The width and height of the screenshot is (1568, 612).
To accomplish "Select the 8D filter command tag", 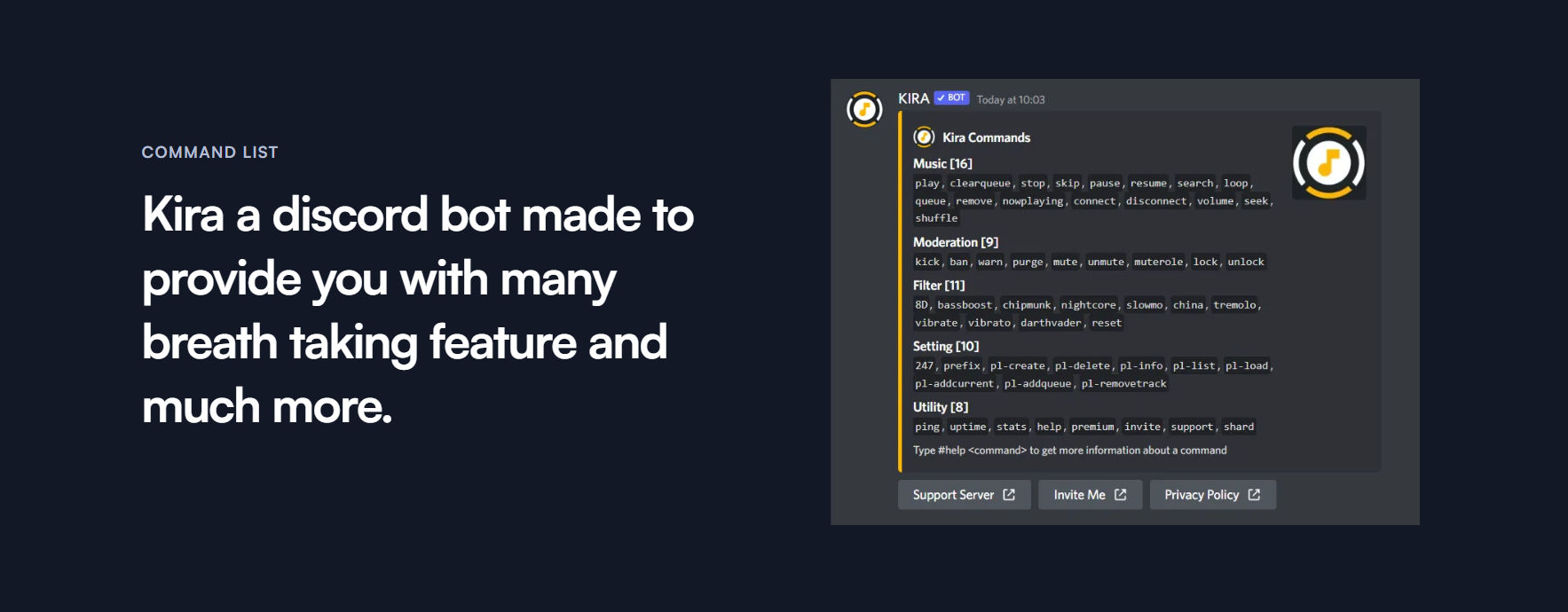I will [922, 304].
